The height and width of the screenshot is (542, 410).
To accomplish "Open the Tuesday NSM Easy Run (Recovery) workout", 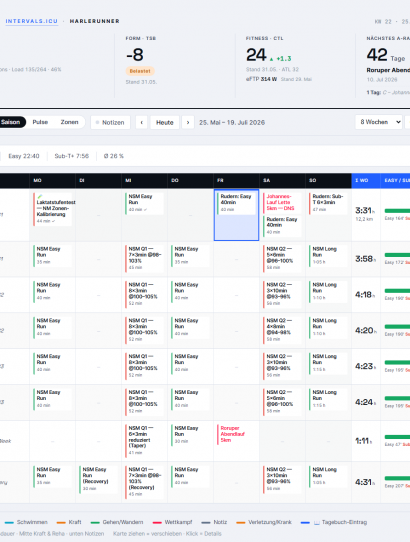I will click(98, 479).
